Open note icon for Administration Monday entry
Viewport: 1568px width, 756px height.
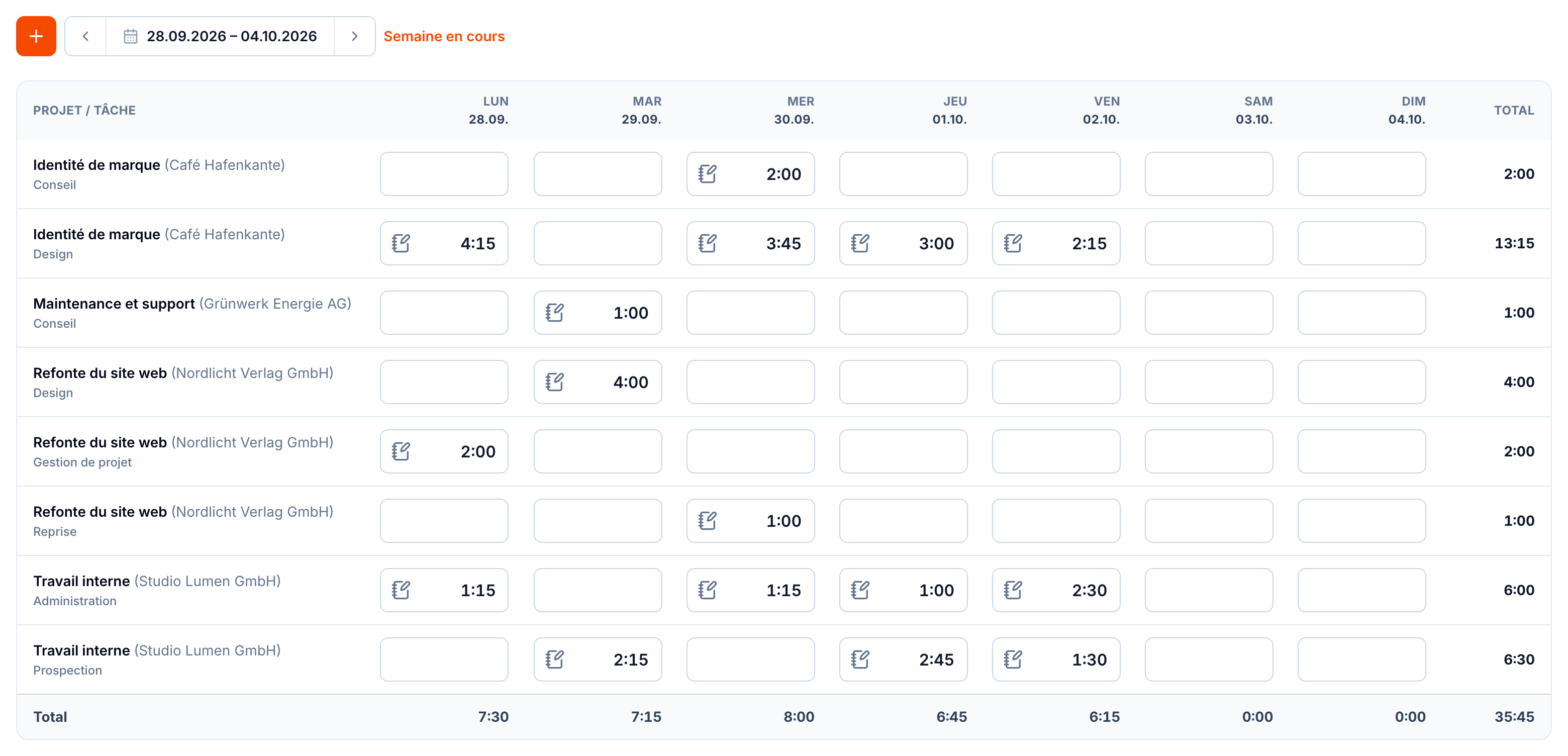[401, 591]
